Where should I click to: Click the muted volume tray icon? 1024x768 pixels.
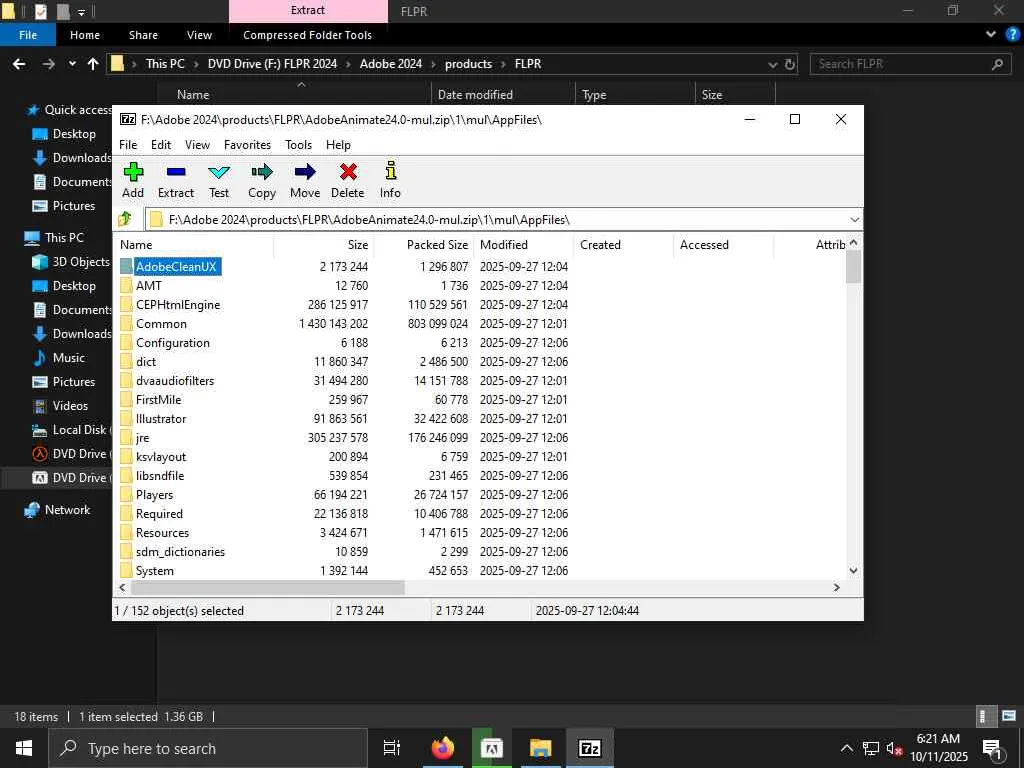coord(894,748)
